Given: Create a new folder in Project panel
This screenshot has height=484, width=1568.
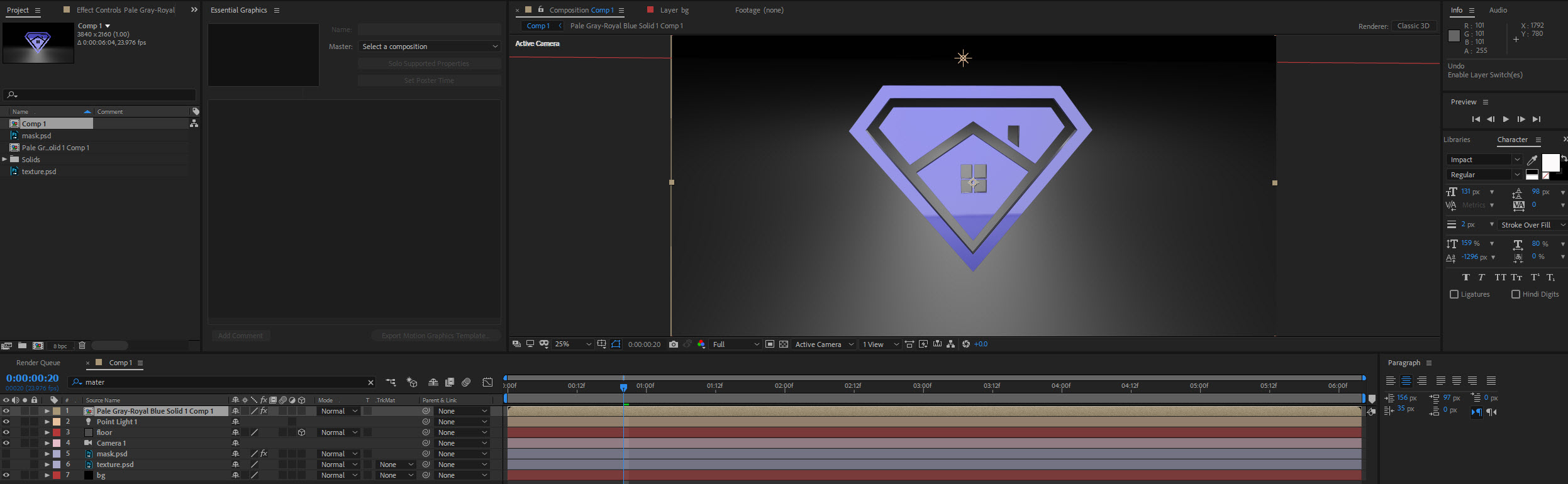Looking at the screenshot, I should point(22,346).
